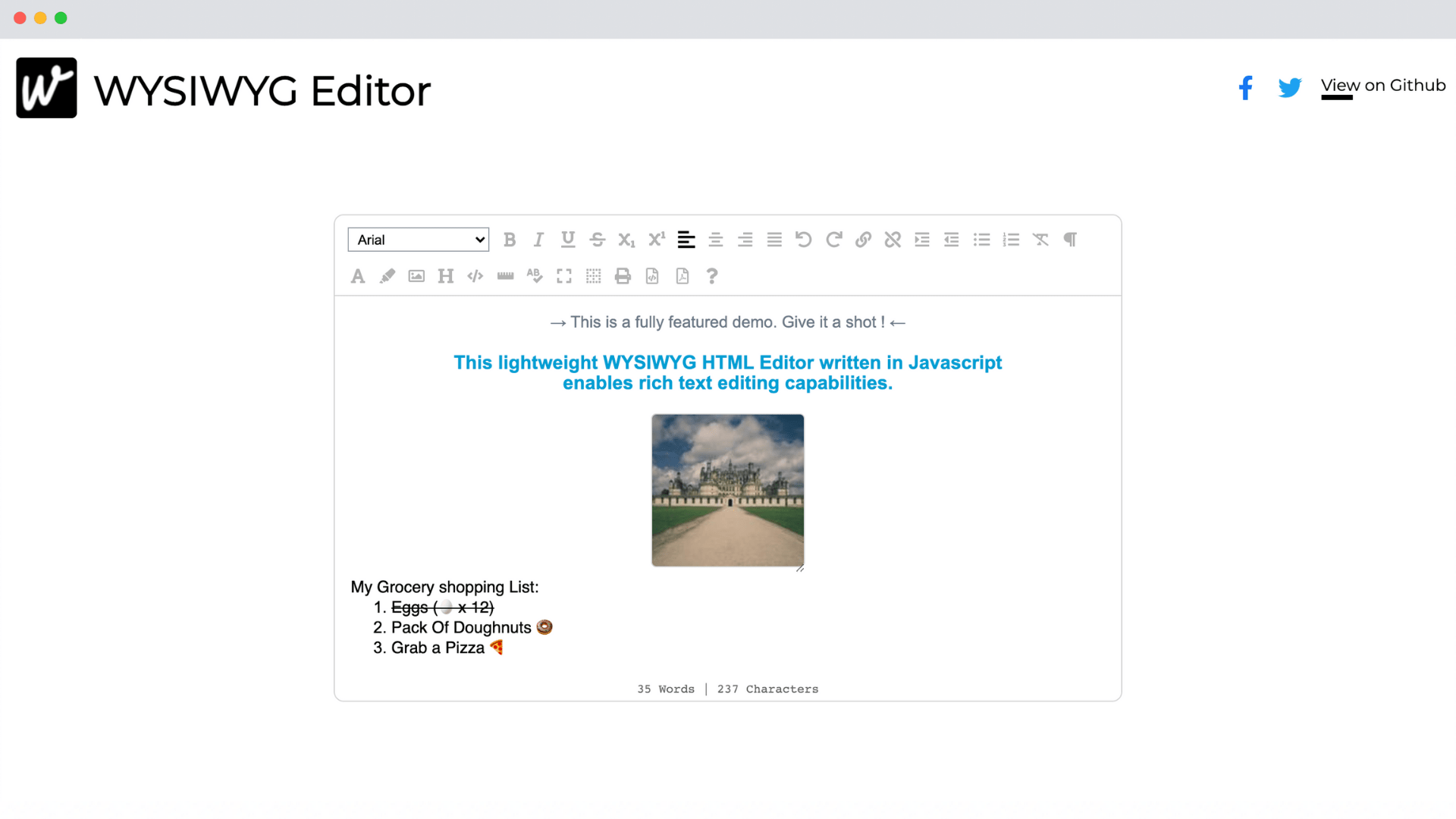Click the image resize handle corner
This screenshot has height=819, width=1456.
(800, 568)
